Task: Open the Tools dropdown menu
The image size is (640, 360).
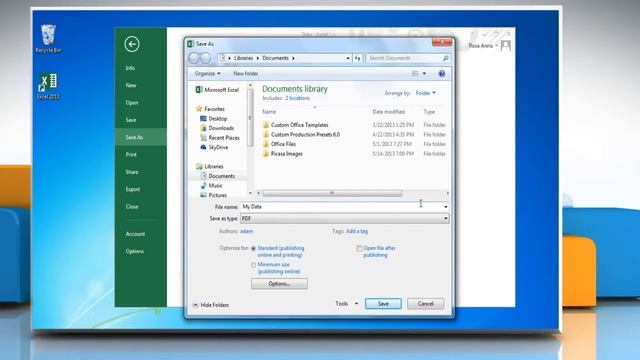Action: (x=346, y=304)
